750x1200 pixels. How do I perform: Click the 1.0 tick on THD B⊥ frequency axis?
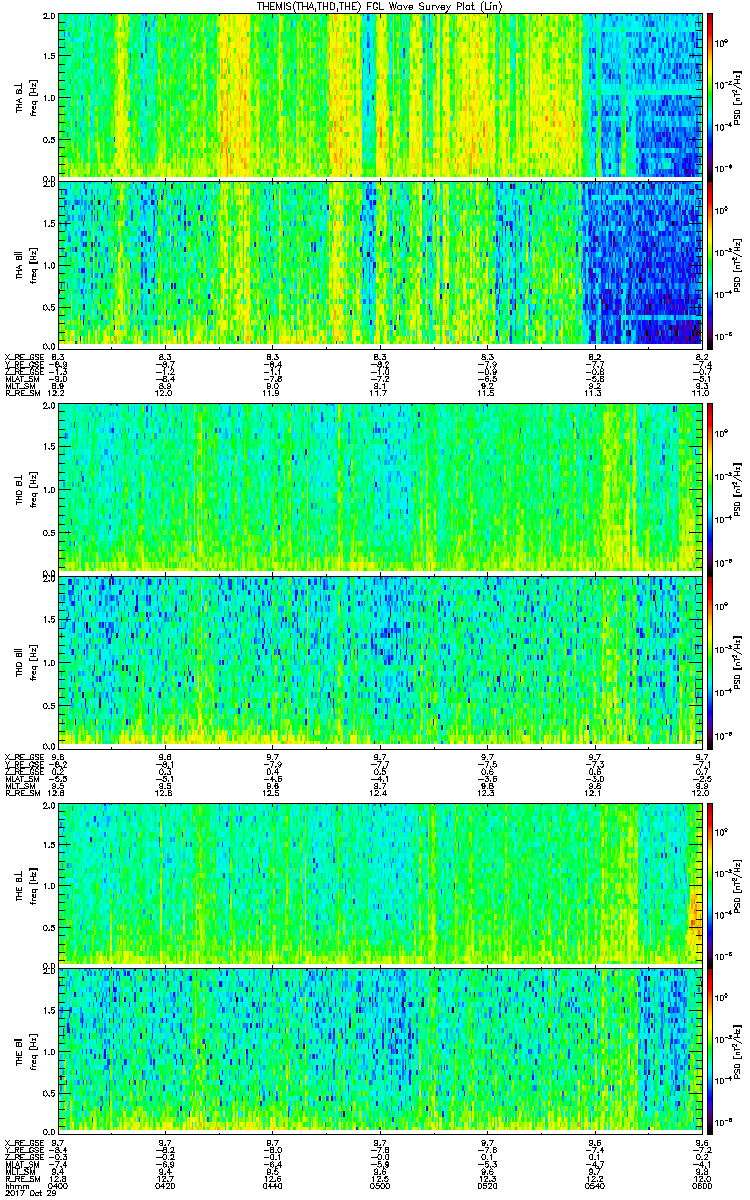coord(48,488)
